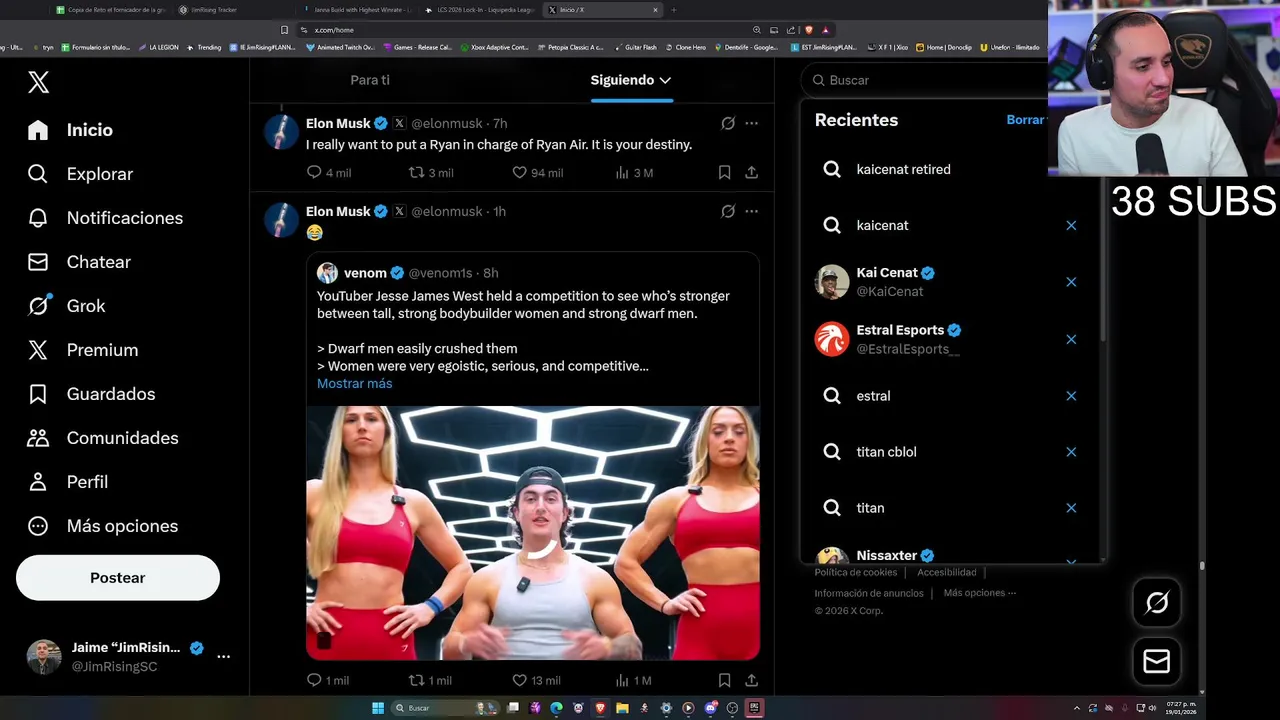Open more options on Ryan Air post
Image resolution: width=1280 pixels, height=720 pixels.
[x=751, y=123]
